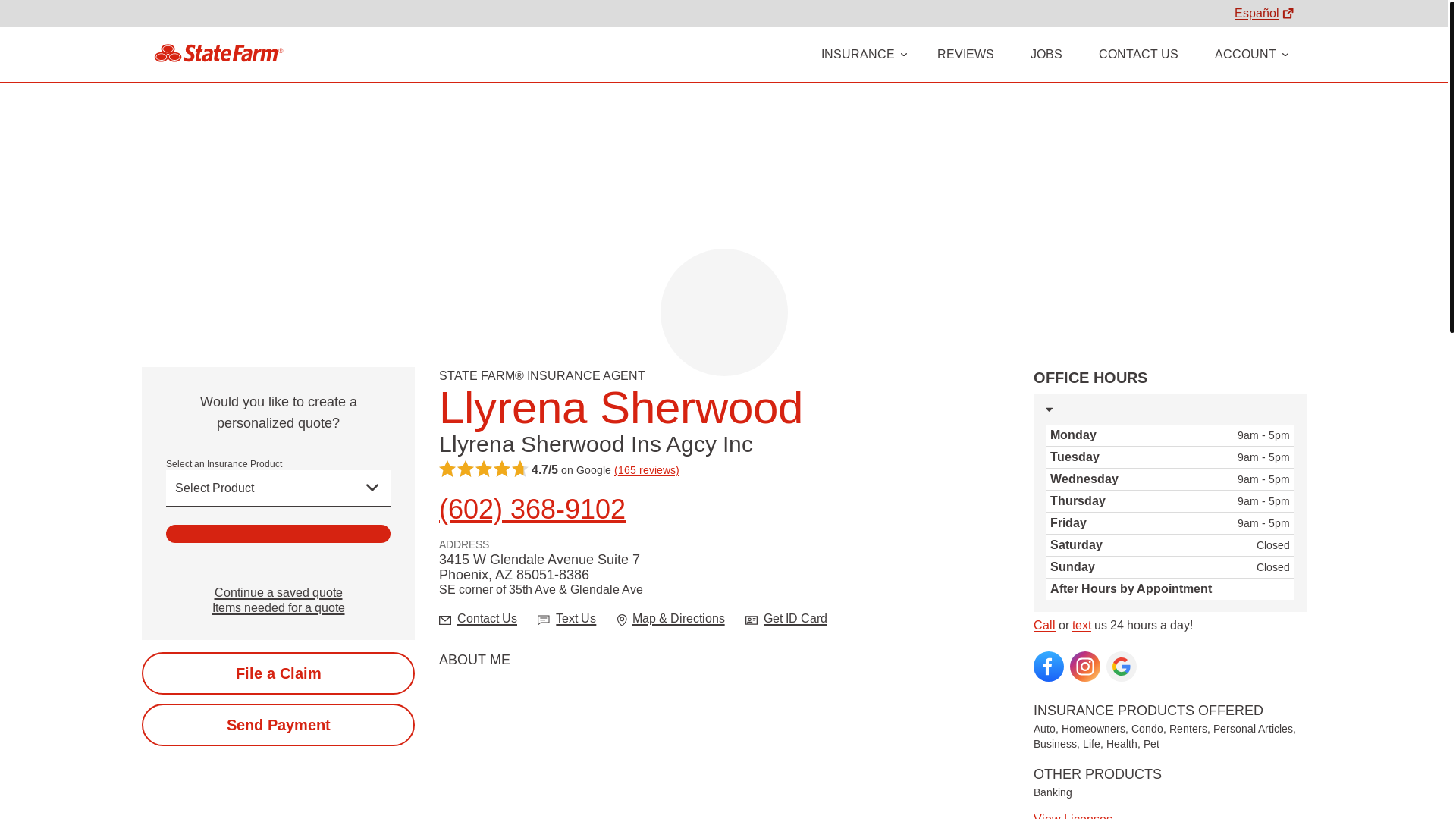Click the address 3415 W Glendale Avenue Suite 7
This screenshot has height=819, width=1456.
[539, 560]
